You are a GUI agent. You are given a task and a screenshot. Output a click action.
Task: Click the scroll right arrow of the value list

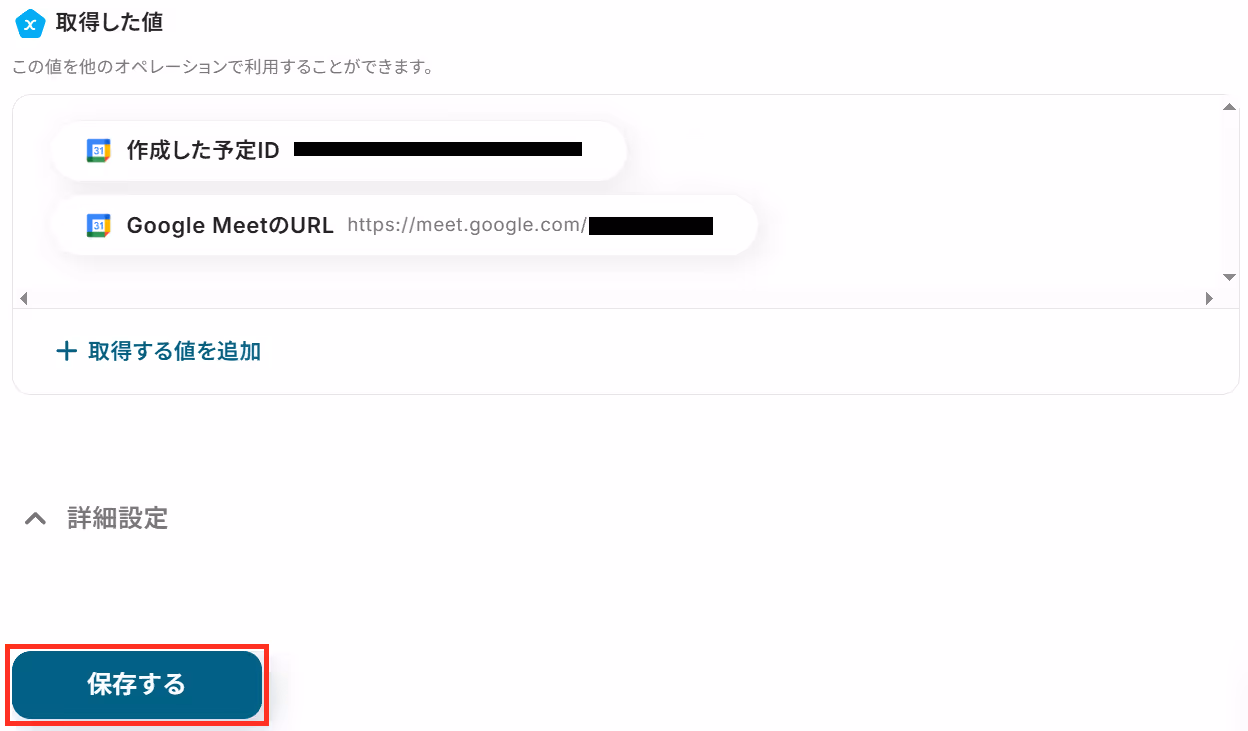click(1208, 298)
